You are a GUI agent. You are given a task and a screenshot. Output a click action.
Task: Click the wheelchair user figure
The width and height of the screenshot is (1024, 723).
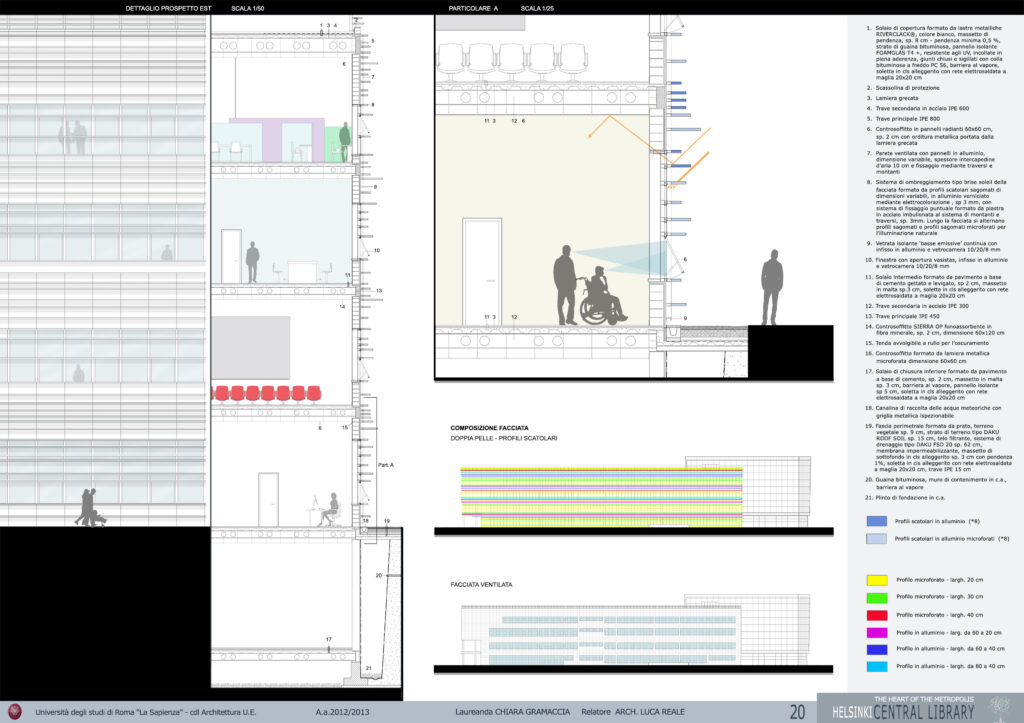pyautogui.click(x=600, y=296)
